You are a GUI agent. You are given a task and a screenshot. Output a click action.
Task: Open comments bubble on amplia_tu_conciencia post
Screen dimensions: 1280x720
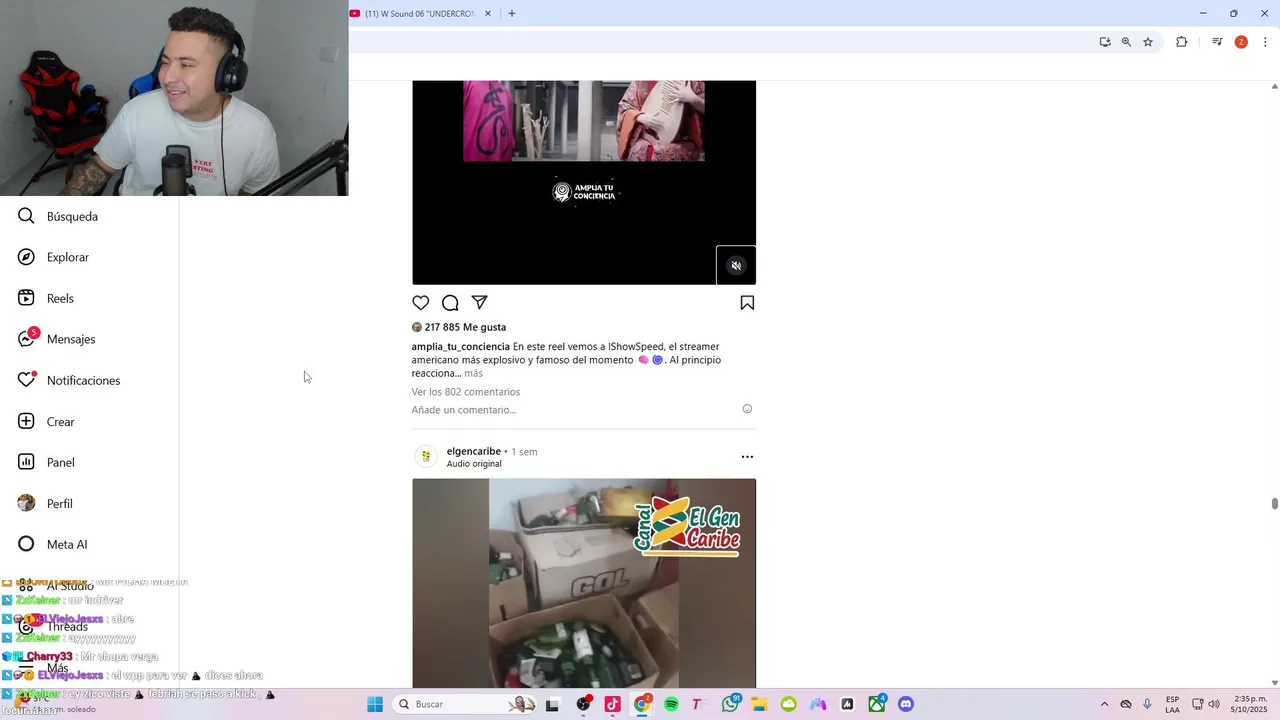tap(450, 303)
